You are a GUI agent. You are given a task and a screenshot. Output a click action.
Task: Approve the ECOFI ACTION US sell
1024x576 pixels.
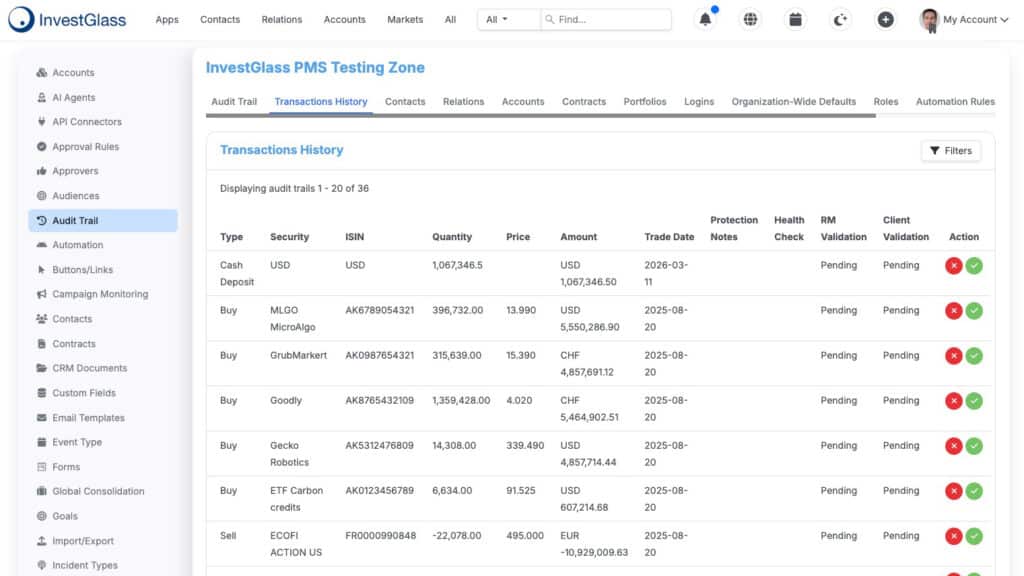[x=974, y=536]
